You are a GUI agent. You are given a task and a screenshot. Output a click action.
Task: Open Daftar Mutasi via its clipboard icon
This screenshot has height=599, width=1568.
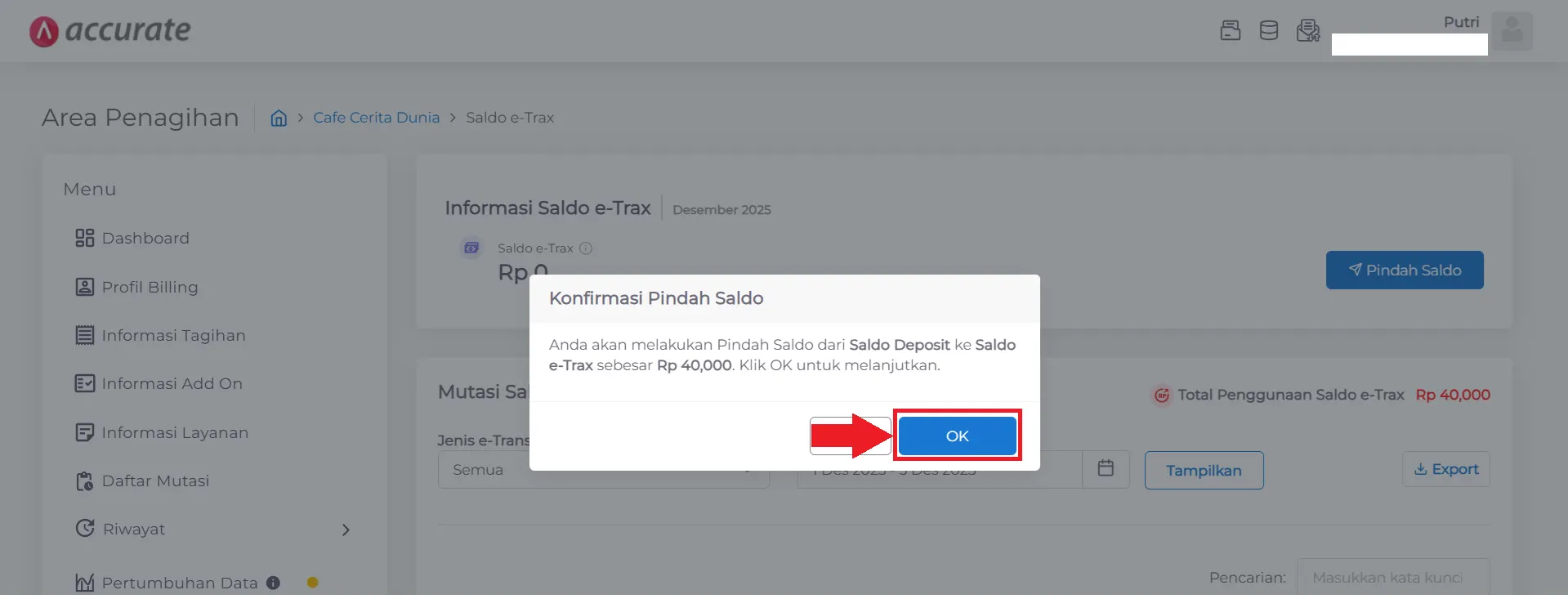(85, 481)
